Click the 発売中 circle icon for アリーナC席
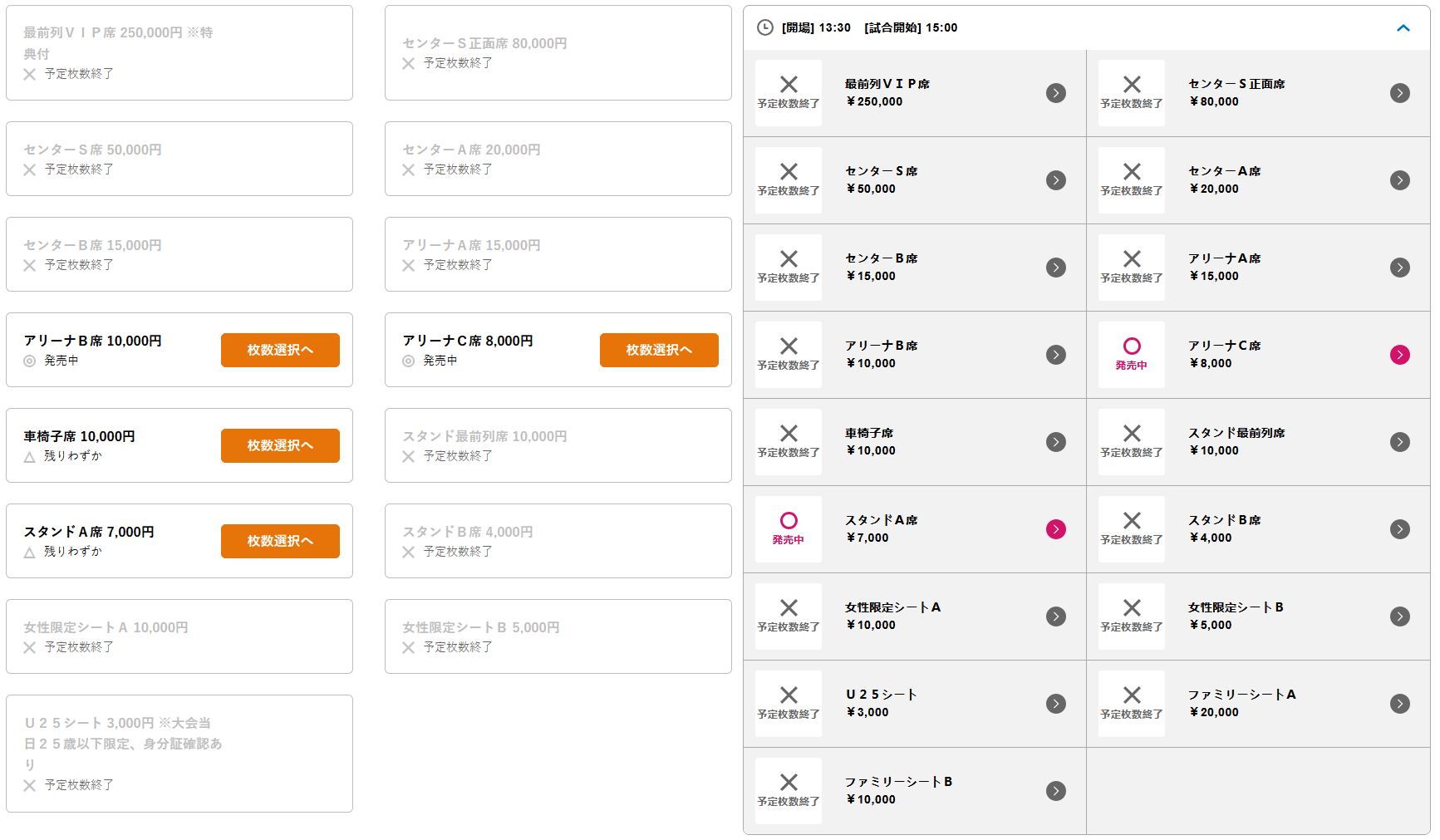 (1131, 346)
